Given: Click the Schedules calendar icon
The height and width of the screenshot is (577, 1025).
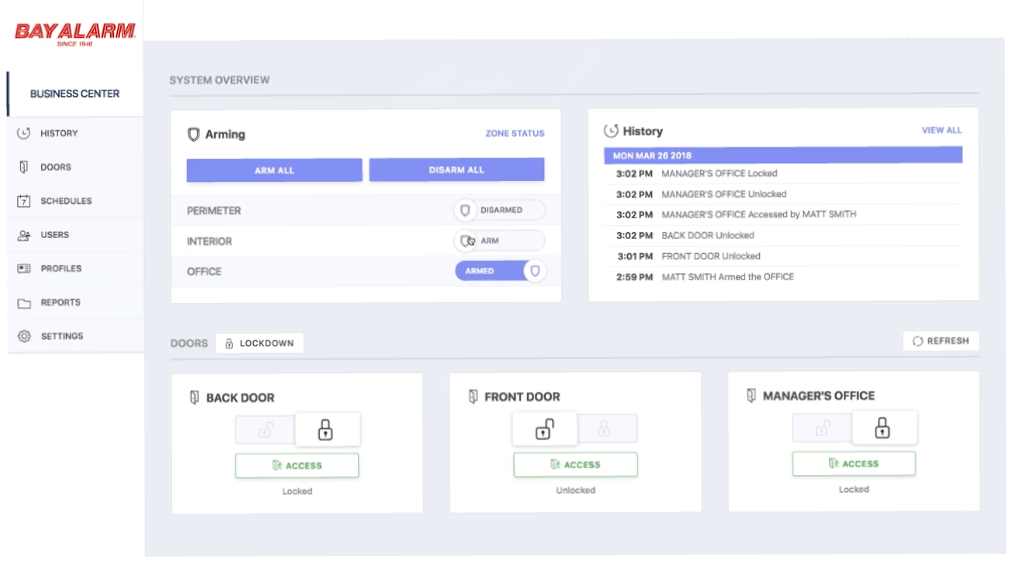Looking at the screenshot, I should (x=24, y=201).
